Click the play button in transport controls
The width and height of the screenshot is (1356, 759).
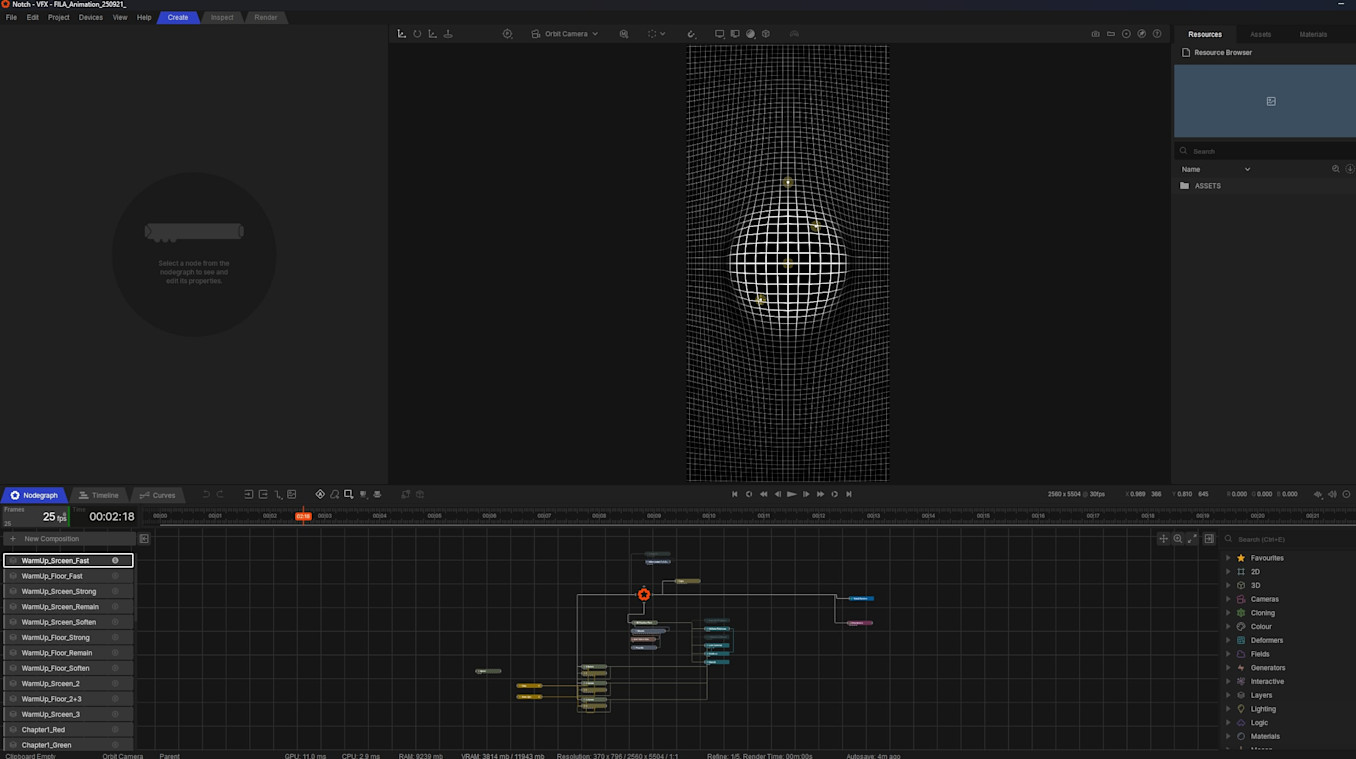(792, 494)
